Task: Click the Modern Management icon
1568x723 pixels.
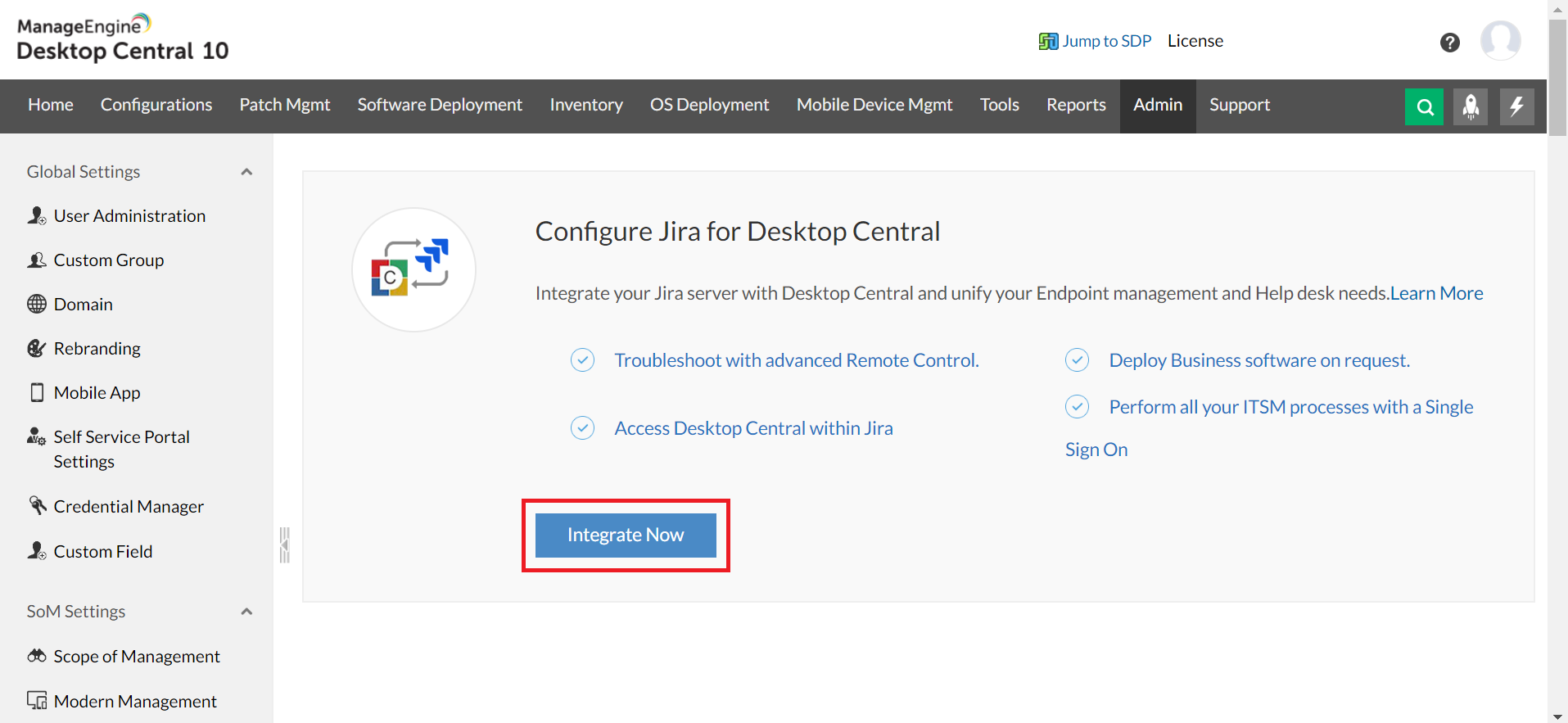Action: 37,701
